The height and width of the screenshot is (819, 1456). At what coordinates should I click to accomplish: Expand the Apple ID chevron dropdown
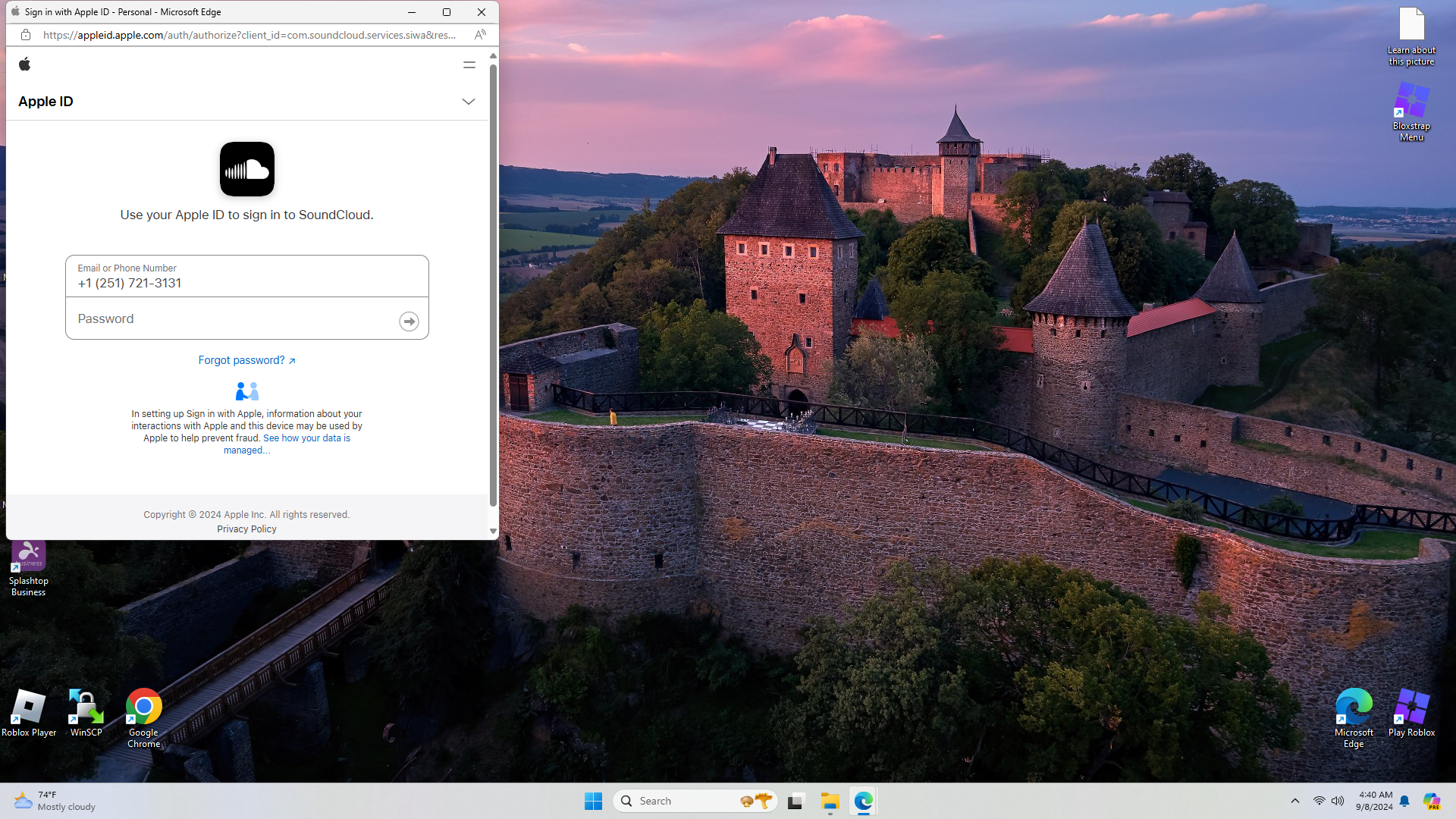[469, 102]
